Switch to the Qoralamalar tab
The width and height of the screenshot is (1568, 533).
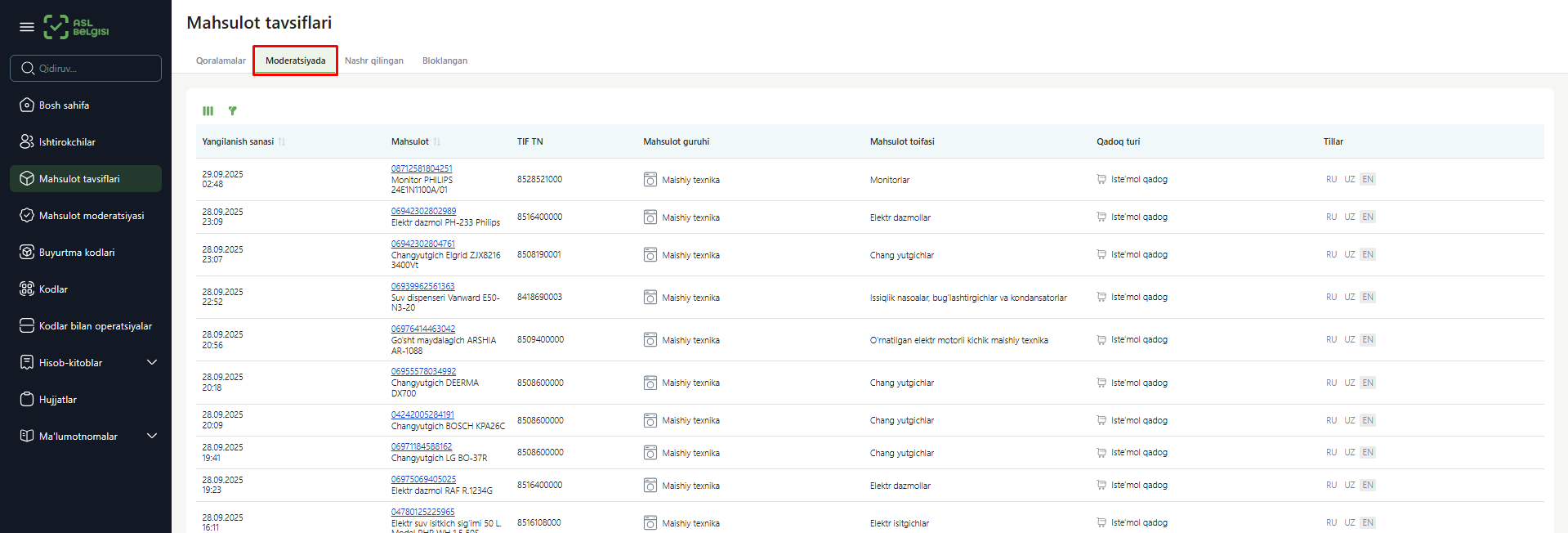pos(221,61)
